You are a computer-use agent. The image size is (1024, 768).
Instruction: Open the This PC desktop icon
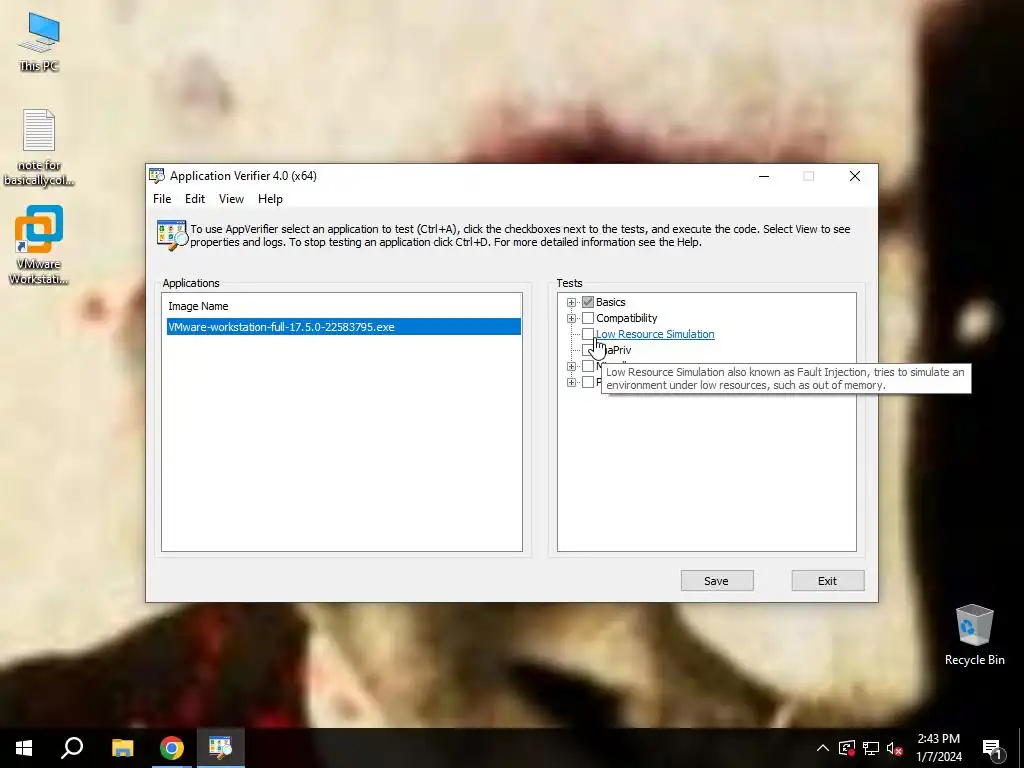(39, 42)
